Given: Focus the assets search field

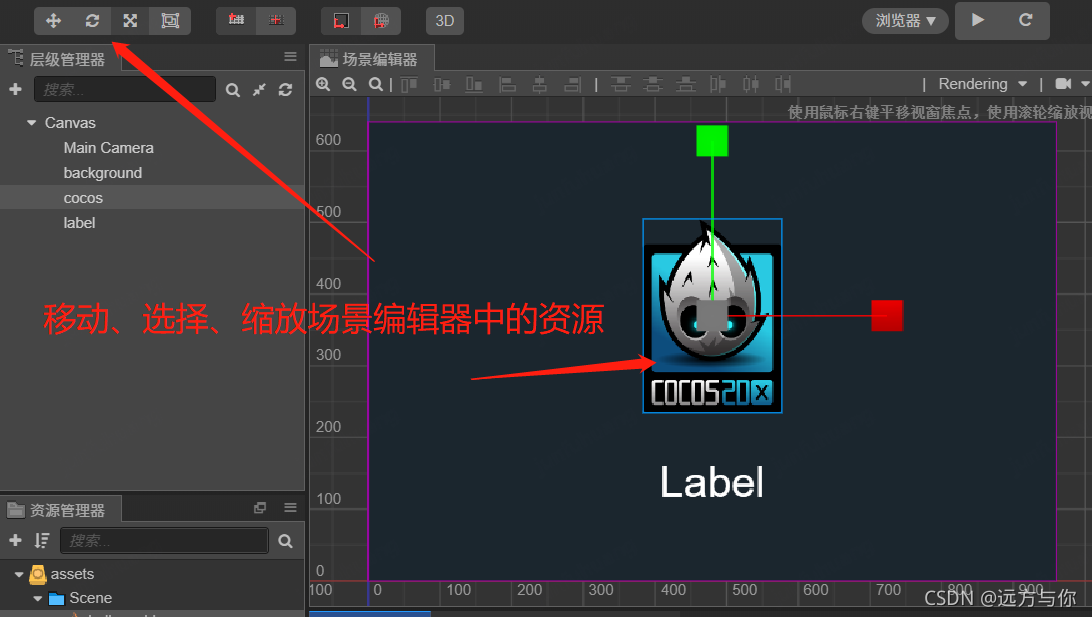Looking at the screenshot, I should [x=164, y=540].
